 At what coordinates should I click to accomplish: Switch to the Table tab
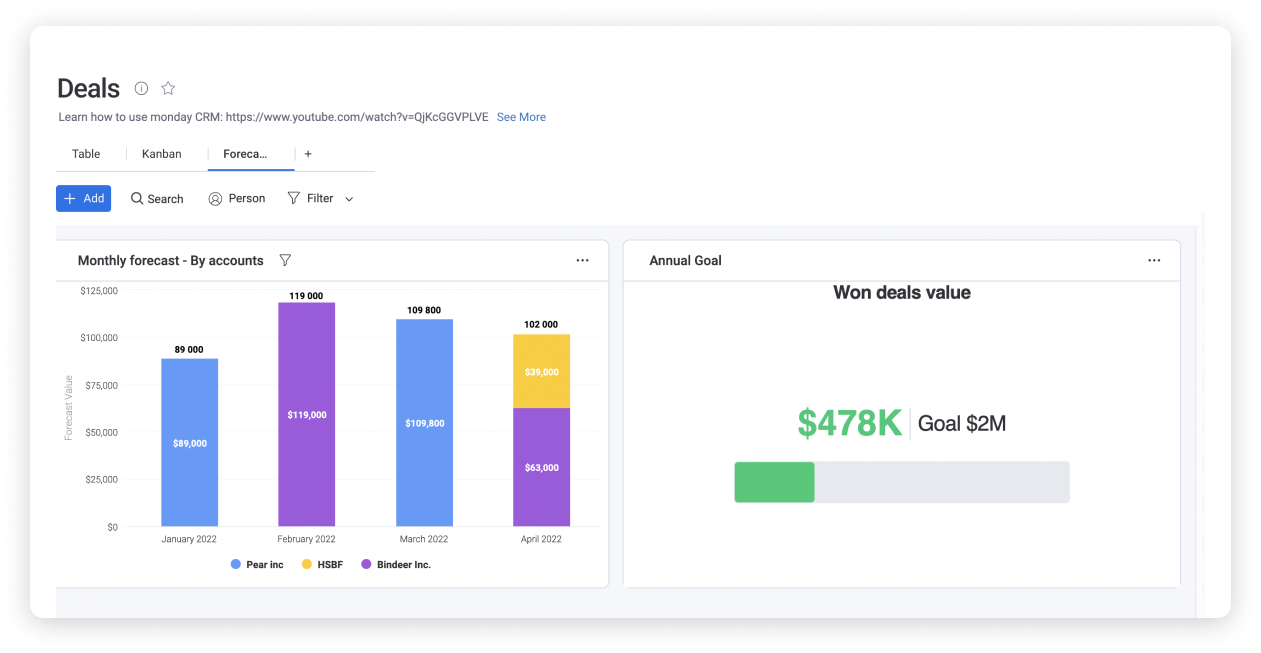[x=86, y=154]
